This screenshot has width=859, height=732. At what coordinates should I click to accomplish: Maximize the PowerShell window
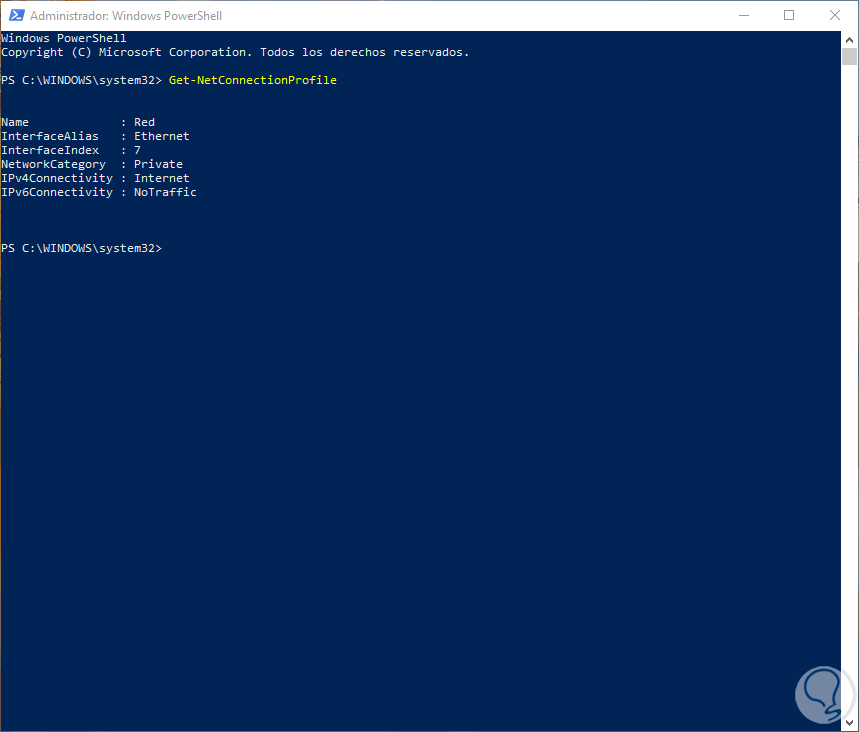point(789,15)
